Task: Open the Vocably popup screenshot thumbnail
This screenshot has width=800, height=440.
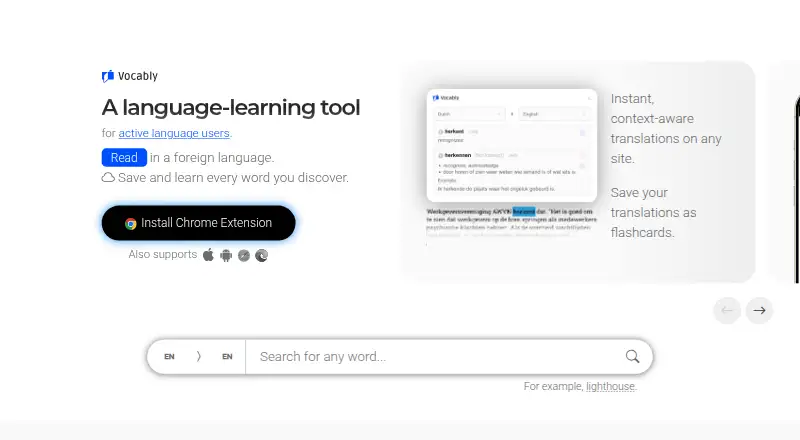Action: (x=512, y=145)
